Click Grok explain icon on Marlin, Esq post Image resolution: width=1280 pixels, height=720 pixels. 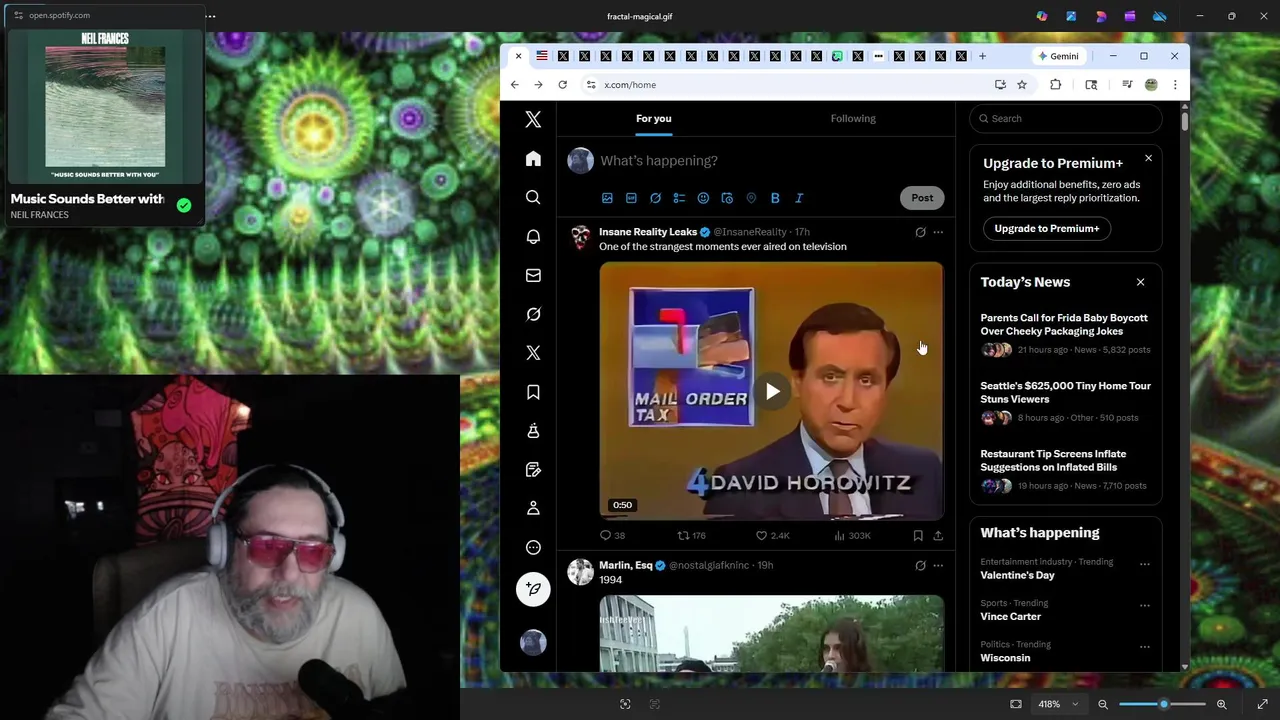click(920, 565)
